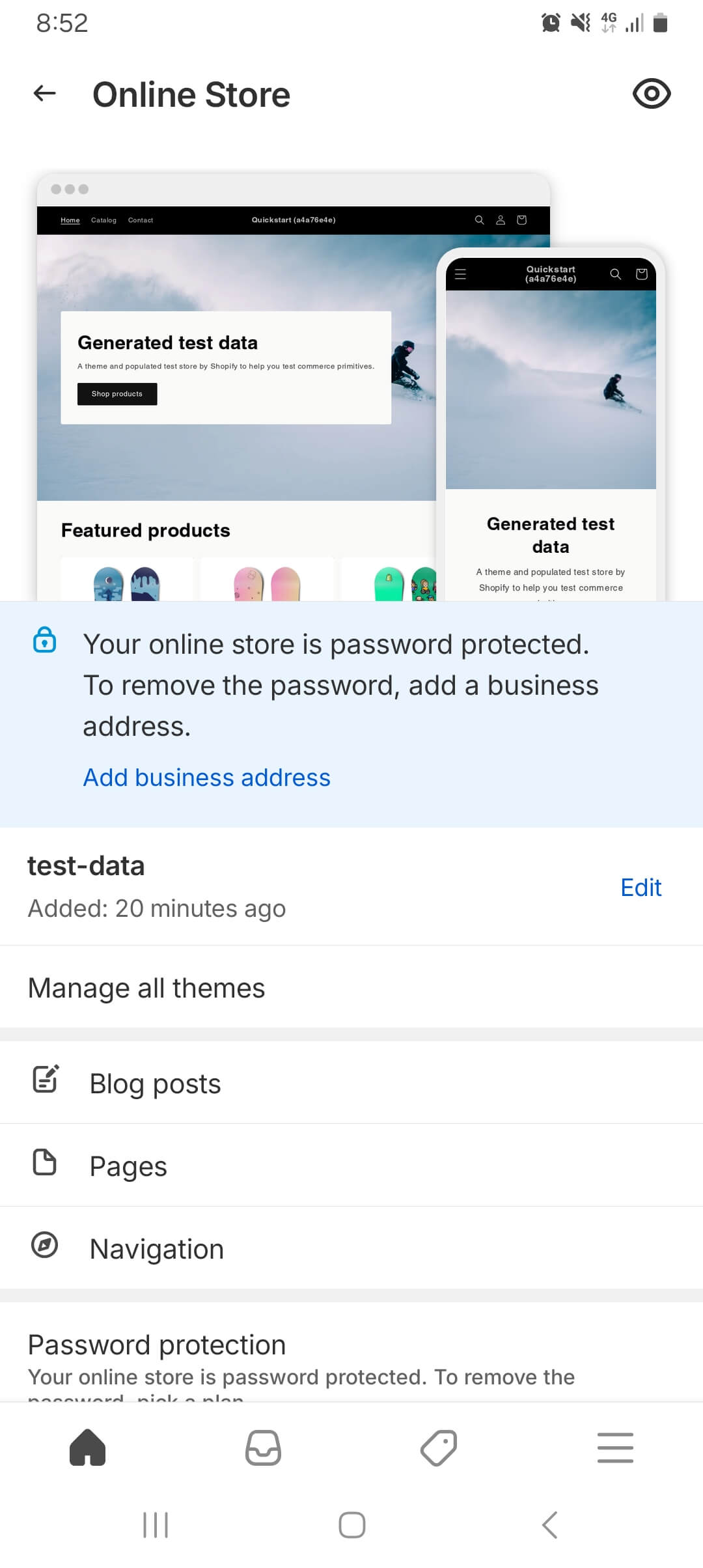703x1568 pixels.
Task: Click the Add business address link
Action: click(x=206, y=777)
